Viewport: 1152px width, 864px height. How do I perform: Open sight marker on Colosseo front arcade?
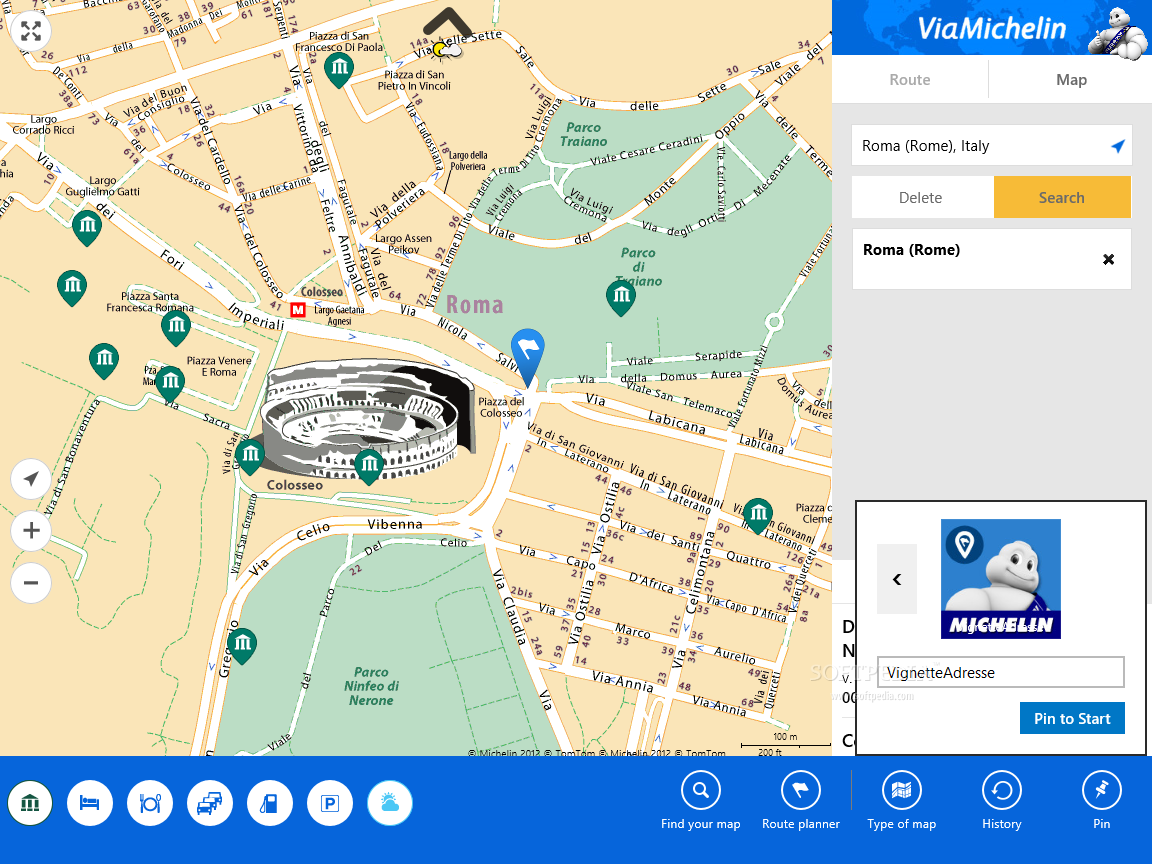(x=369, y=467)
